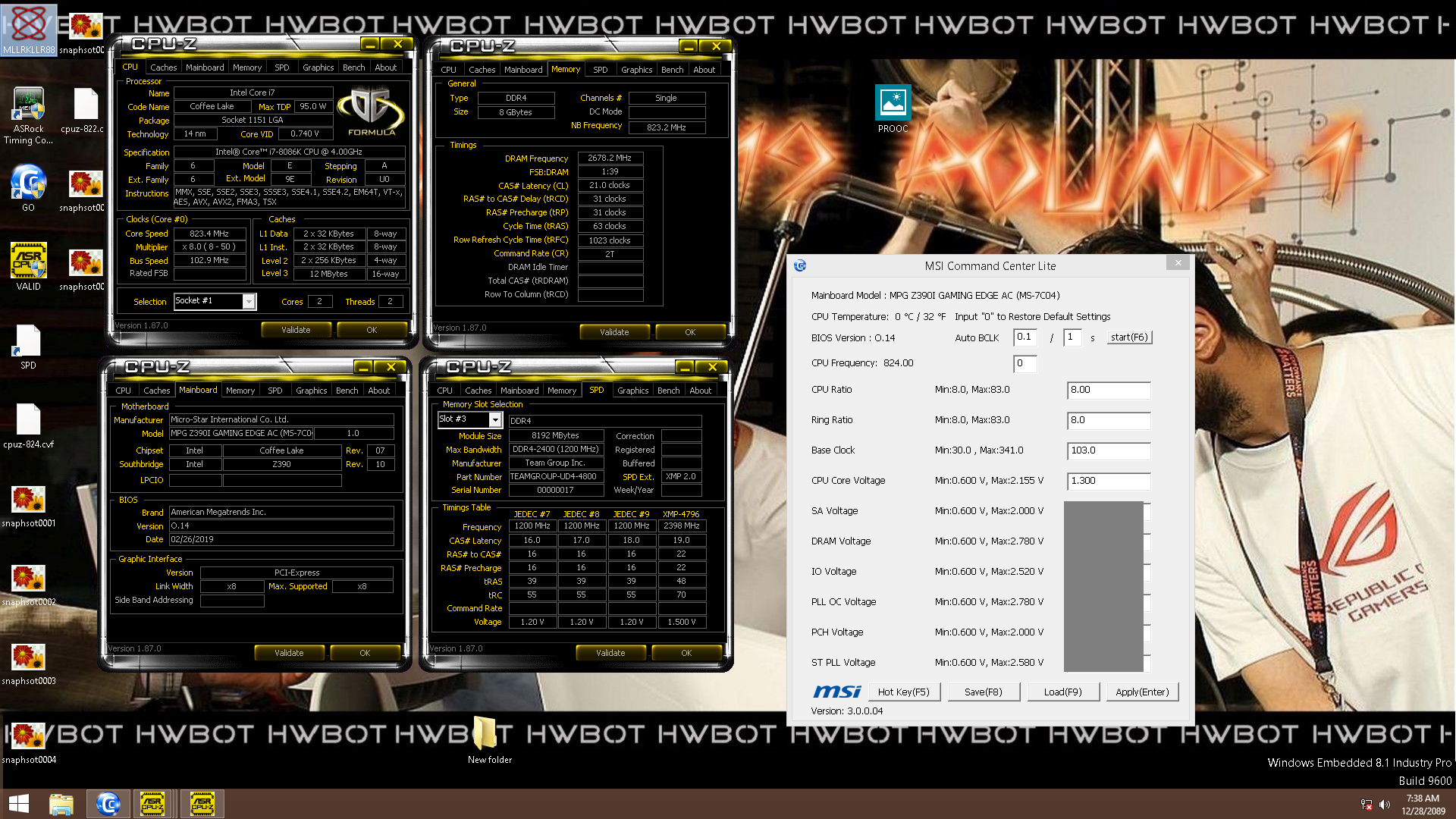Open snaphsot0003 image icon
The height and width of the screenshot is (819, 1456).
click(28, 664)
